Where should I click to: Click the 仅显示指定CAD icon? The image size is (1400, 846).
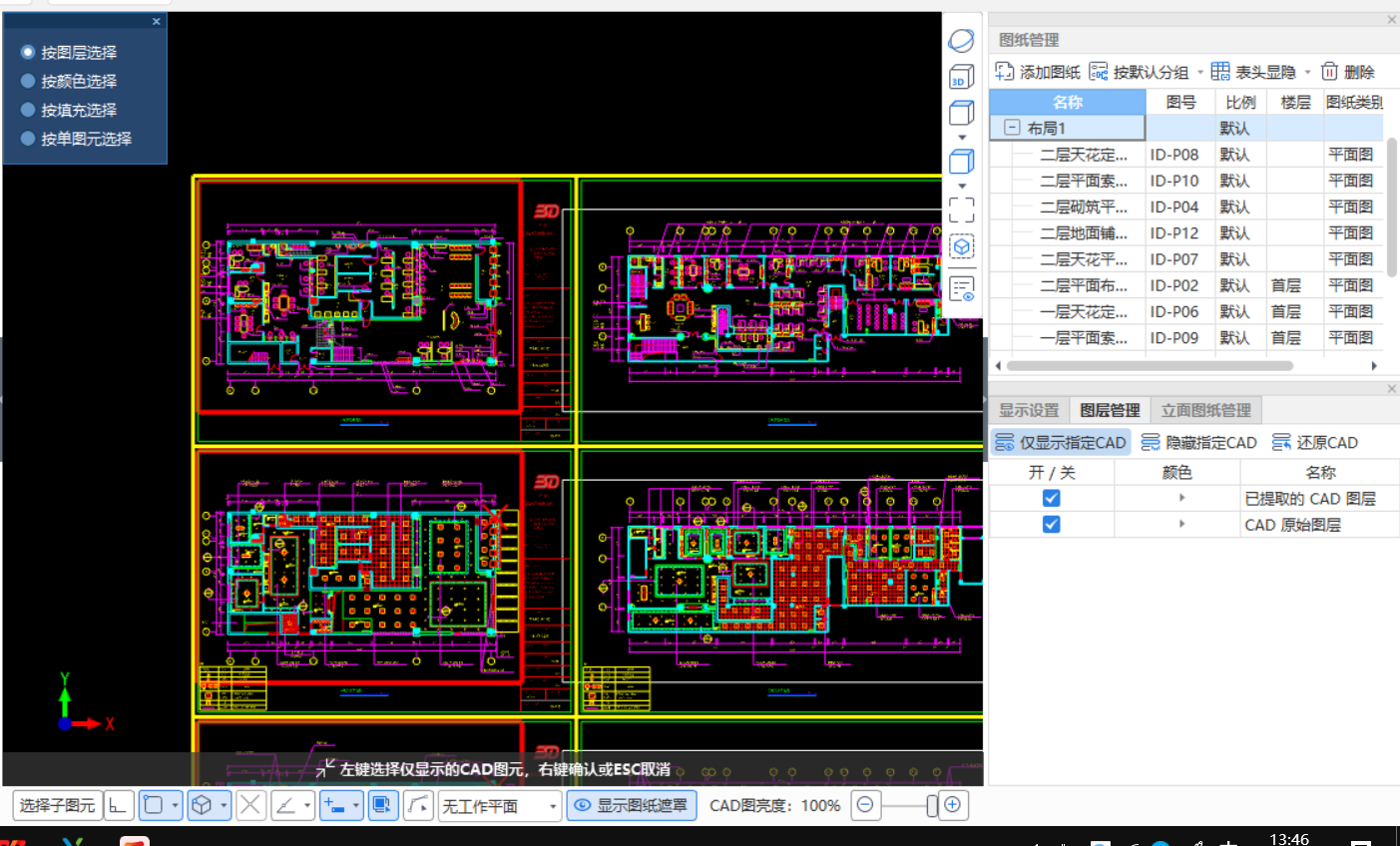click(1005, 442)
